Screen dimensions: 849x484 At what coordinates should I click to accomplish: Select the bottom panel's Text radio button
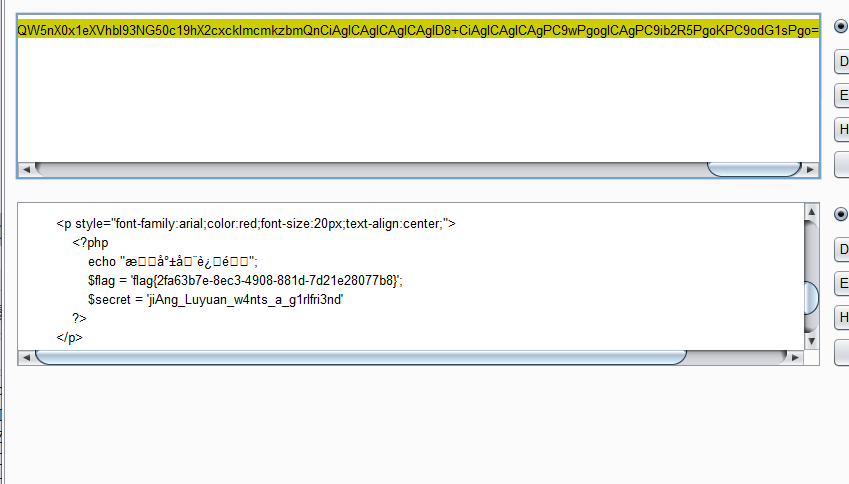(841, 215)
